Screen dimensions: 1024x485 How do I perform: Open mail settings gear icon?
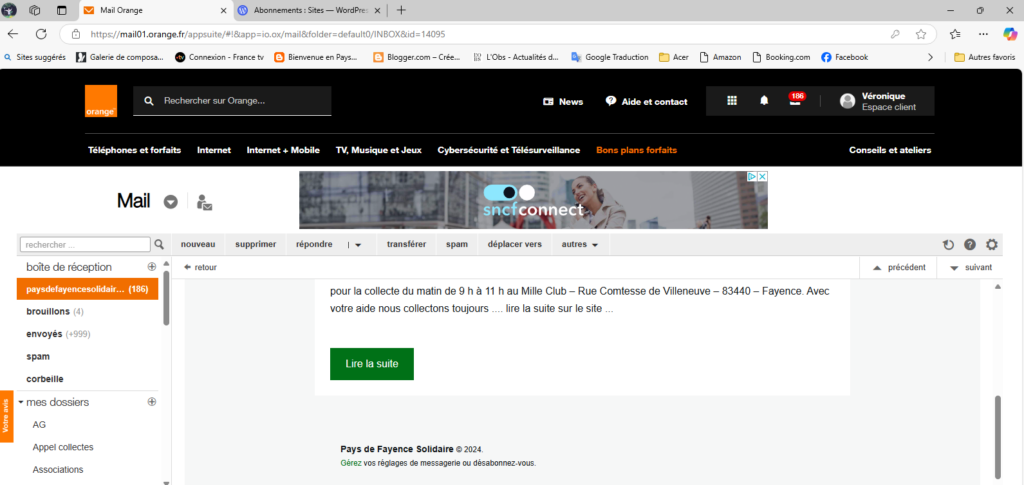tap(992, 244)
